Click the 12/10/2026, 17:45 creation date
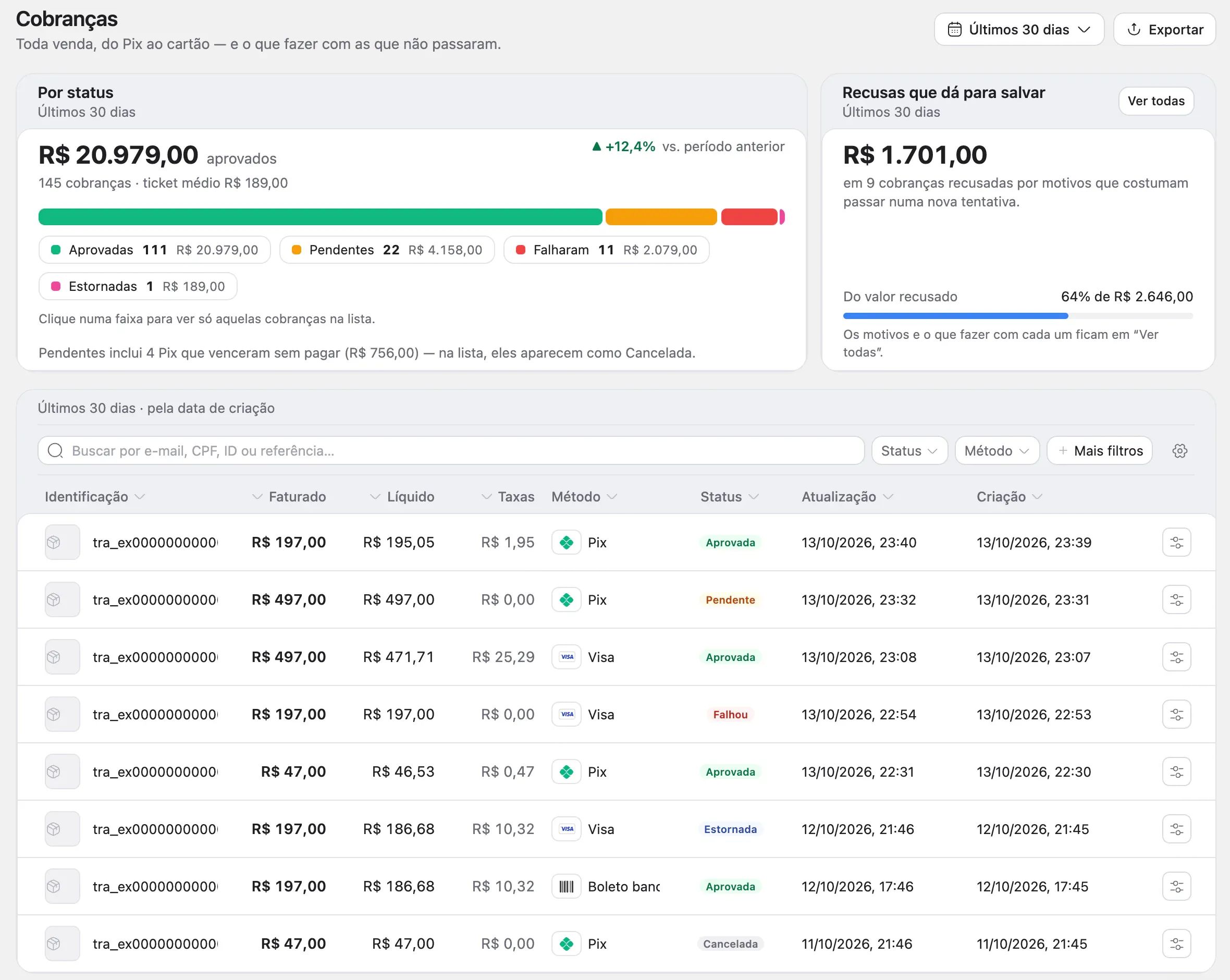Viewport: 1230px width, 980px height. (1032, 886)
